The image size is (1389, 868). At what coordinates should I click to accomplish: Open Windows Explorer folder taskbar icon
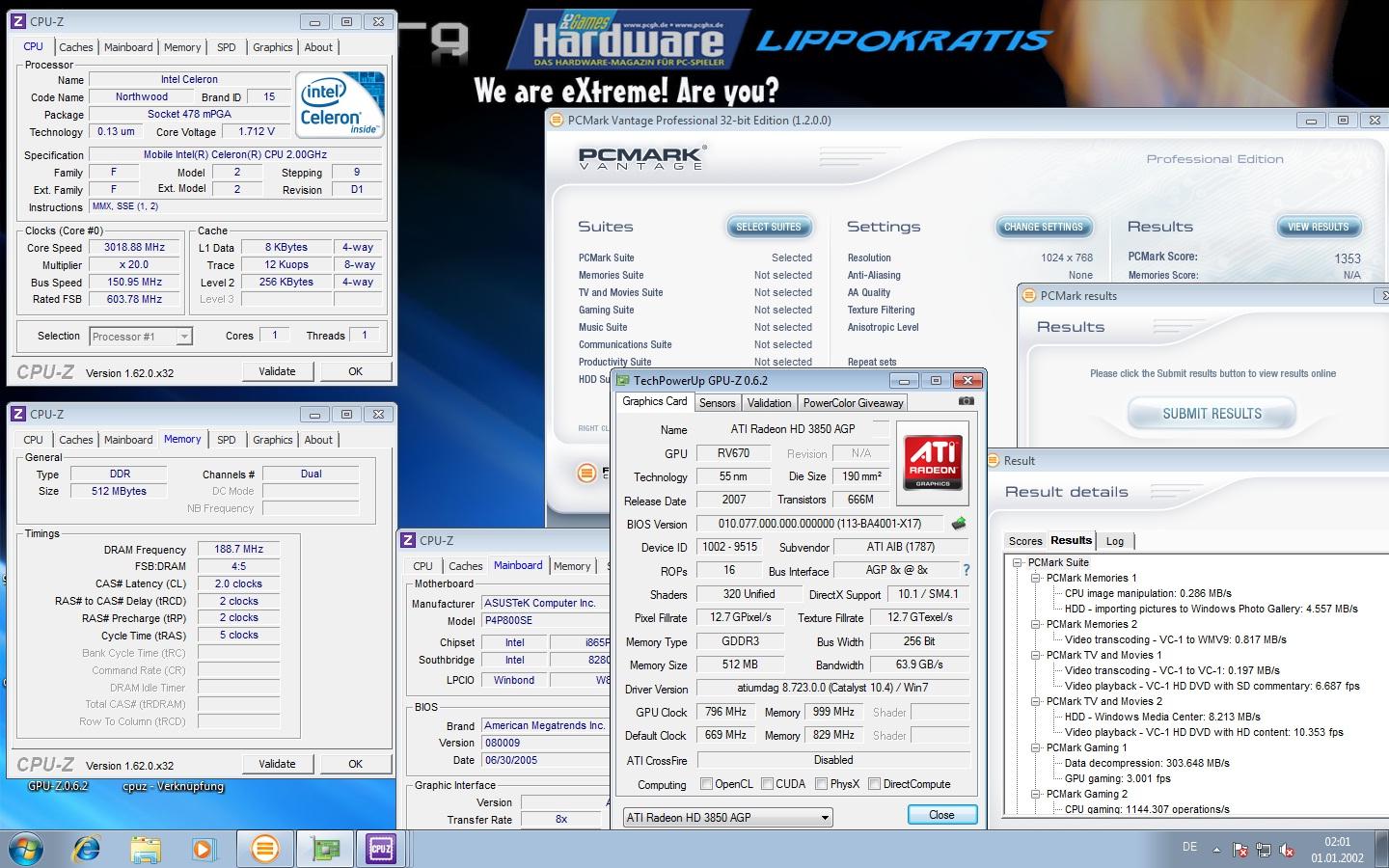point(146,849)
